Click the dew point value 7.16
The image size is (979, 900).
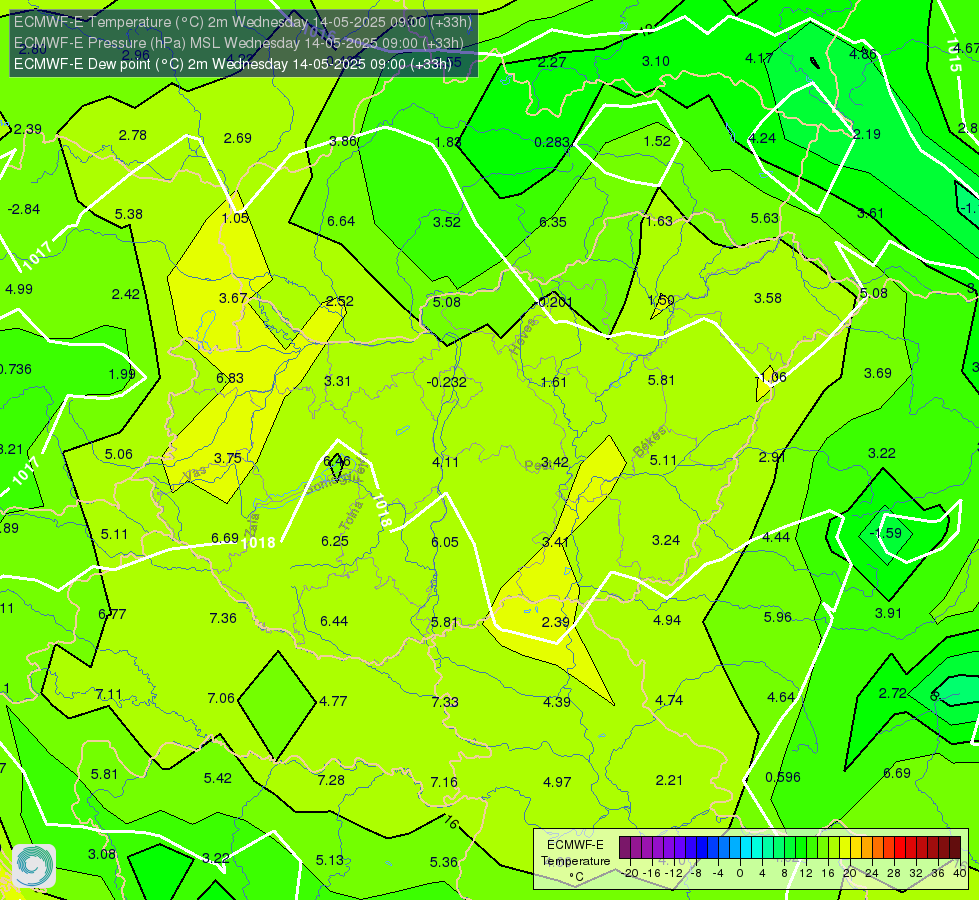[444, 782]
